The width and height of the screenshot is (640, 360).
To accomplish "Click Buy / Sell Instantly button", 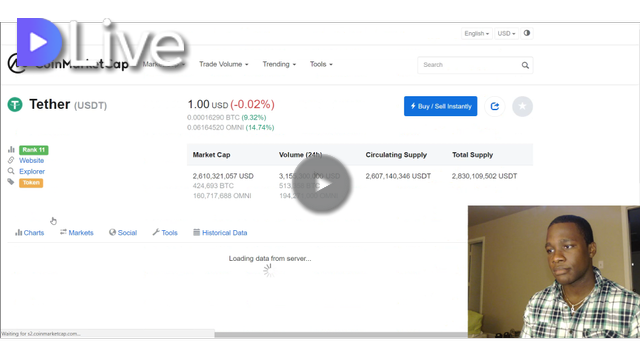I will point(440,106).
